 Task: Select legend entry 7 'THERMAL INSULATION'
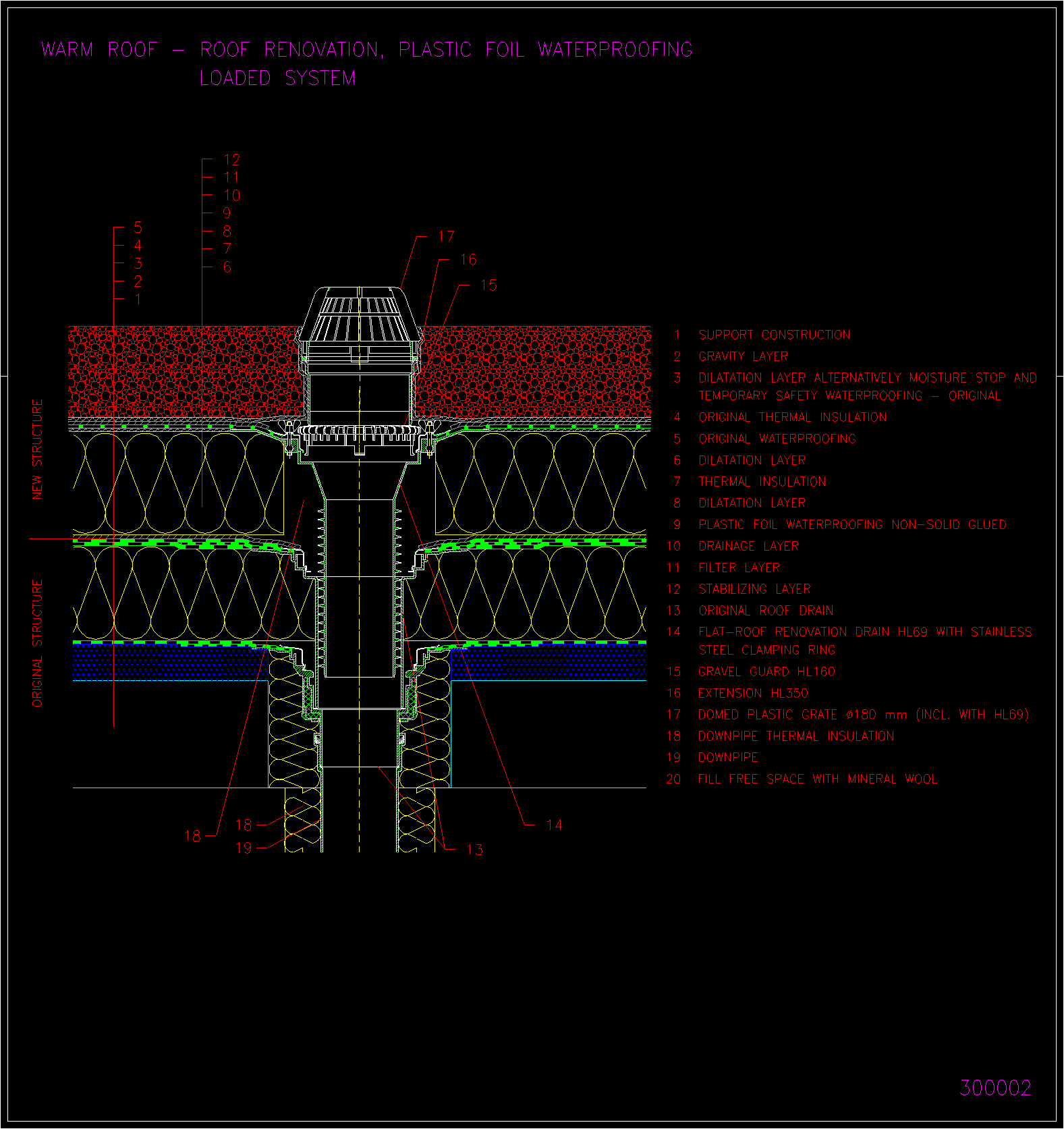click(x=762, y=482)
